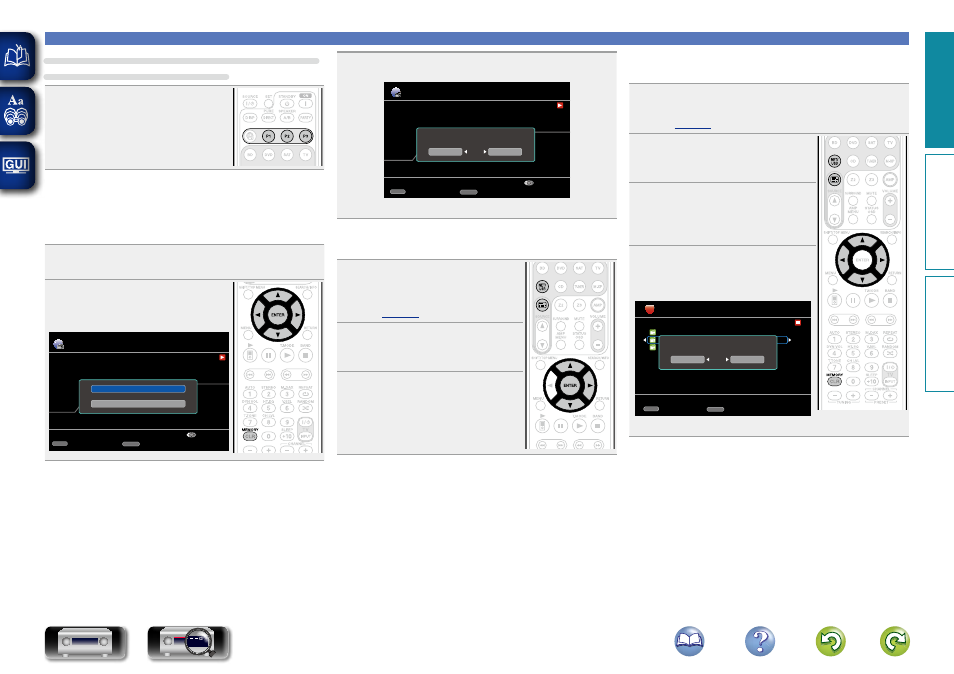Select the blue highlighted option in the left screen dialog
The image size is (954, 674).
click(x=137, y=389)
